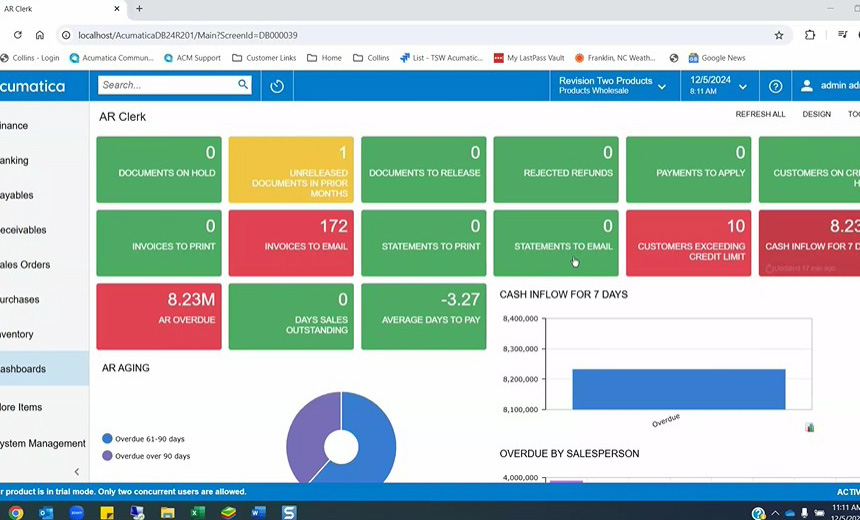
Task: Open the Acumatica Community bookmark
Action: (x=112, y=58)
